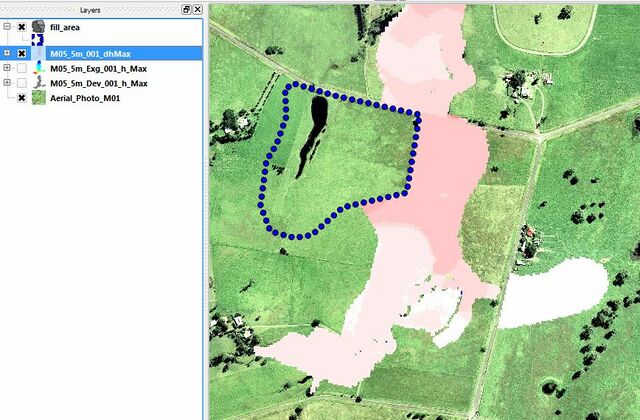Enable the M05_5m_Exg_001_h_Max layer
This screenshot has height=420, width=640.
coord(22,68)
